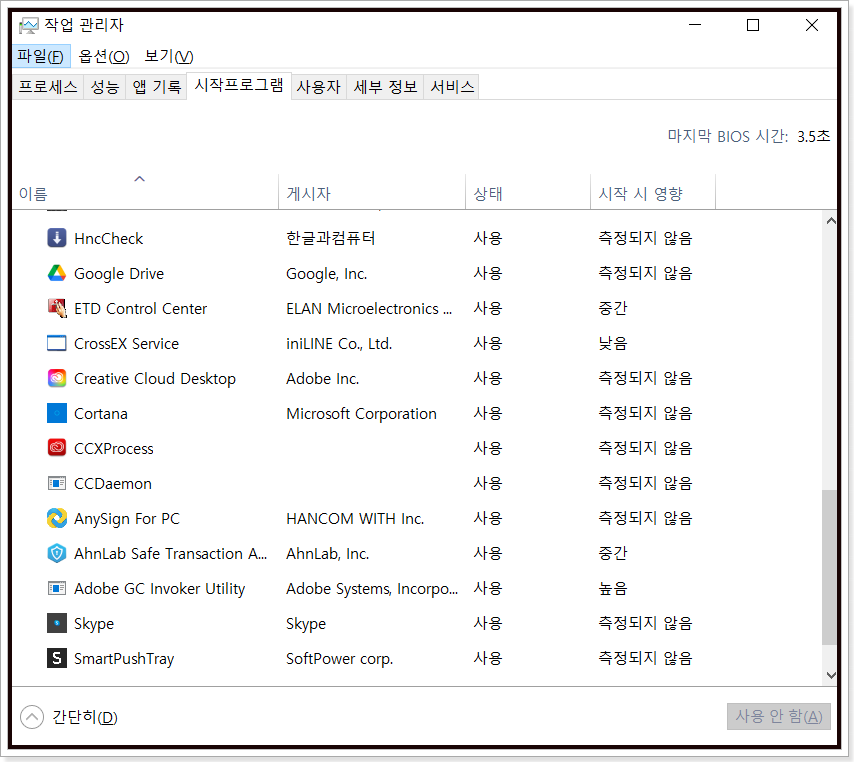This screenshot has height=762, width=854.
Task: Click the CrossEX Service icon
Action: [x=57, y=343]
